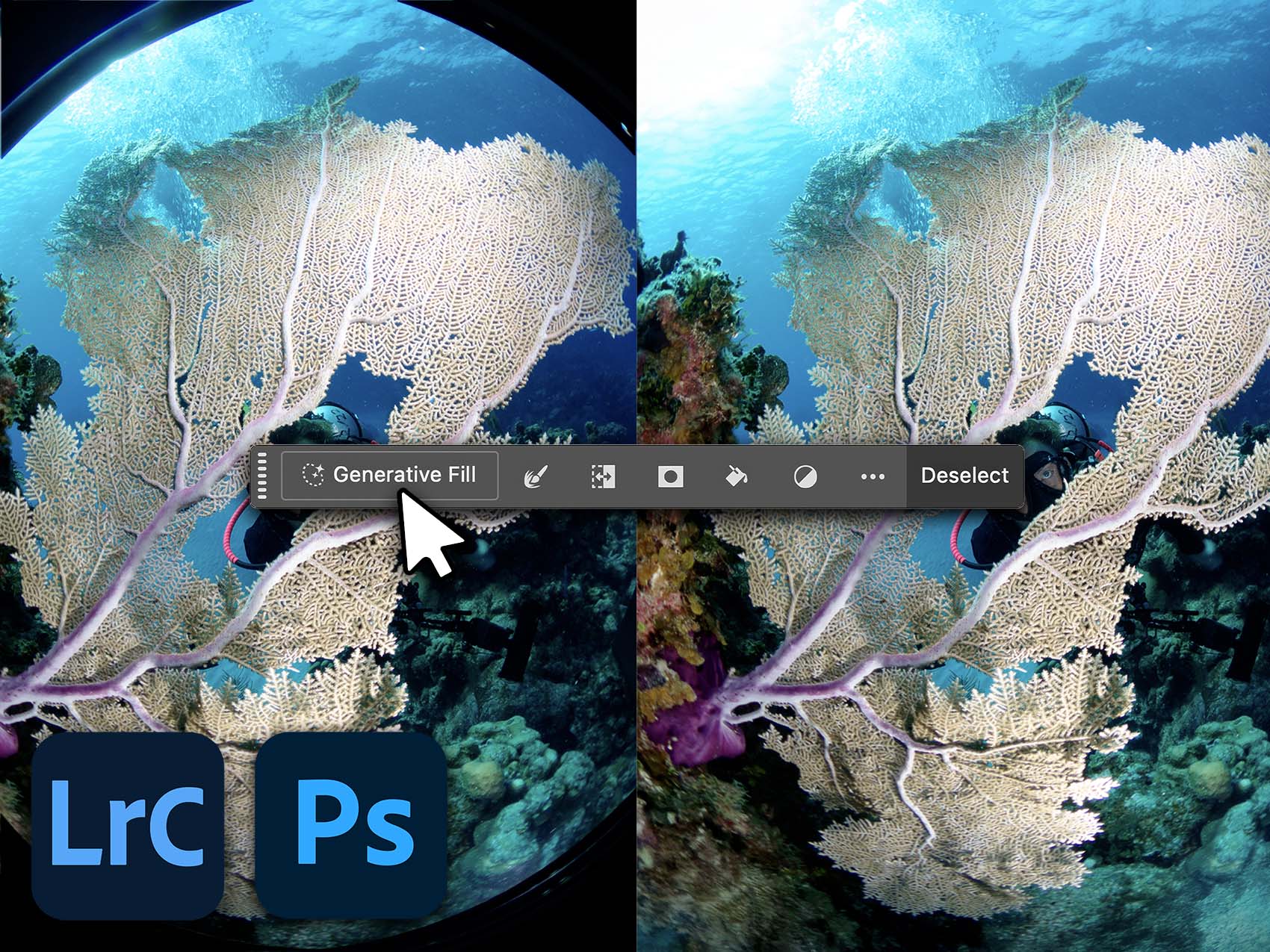The height and width of the screenshot is (952, 1270).
Task: Select Deselect from the contextual taskbar
Action: (x=964, y=476)
